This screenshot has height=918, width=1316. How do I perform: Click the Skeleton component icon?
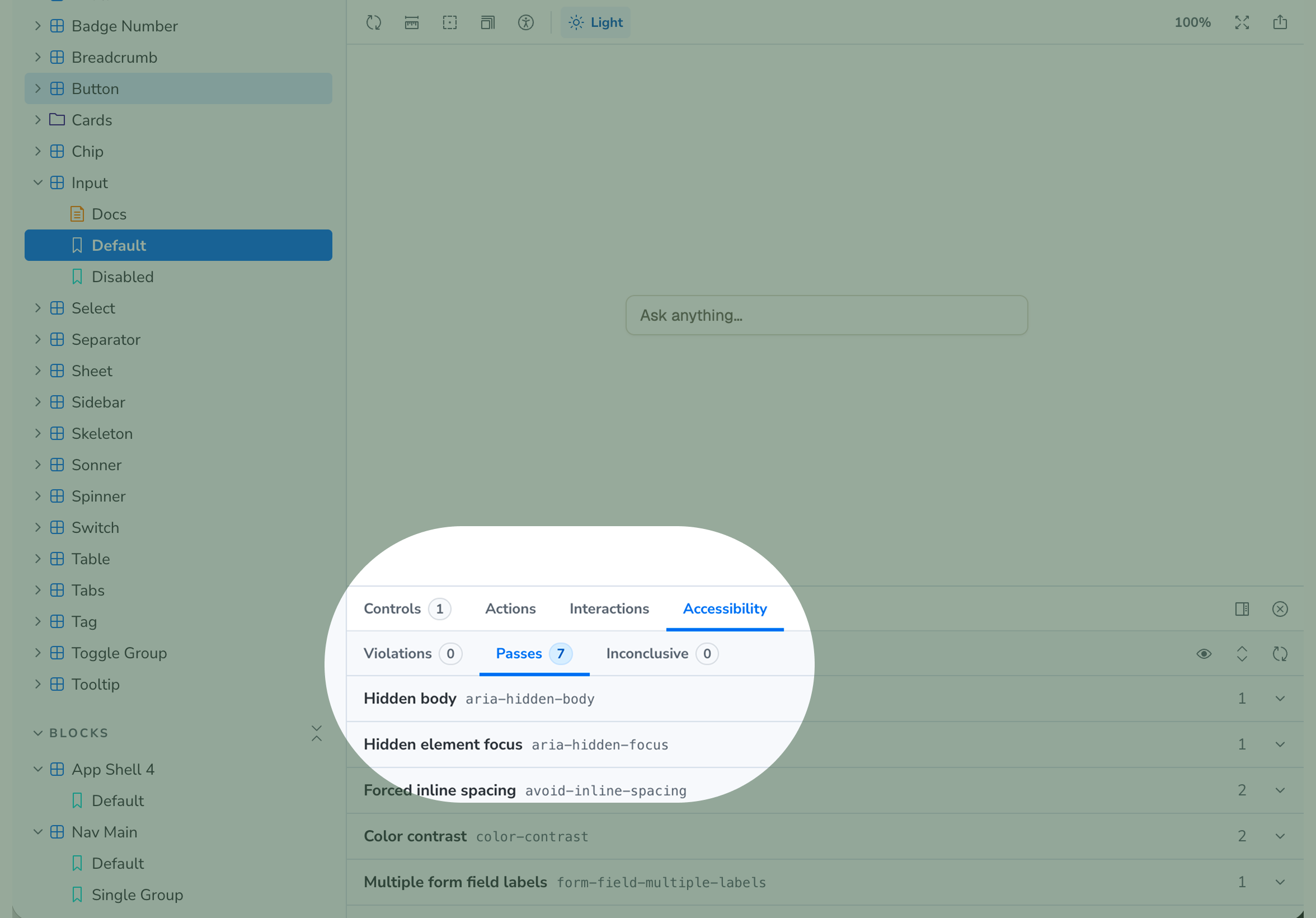point(57,433)
